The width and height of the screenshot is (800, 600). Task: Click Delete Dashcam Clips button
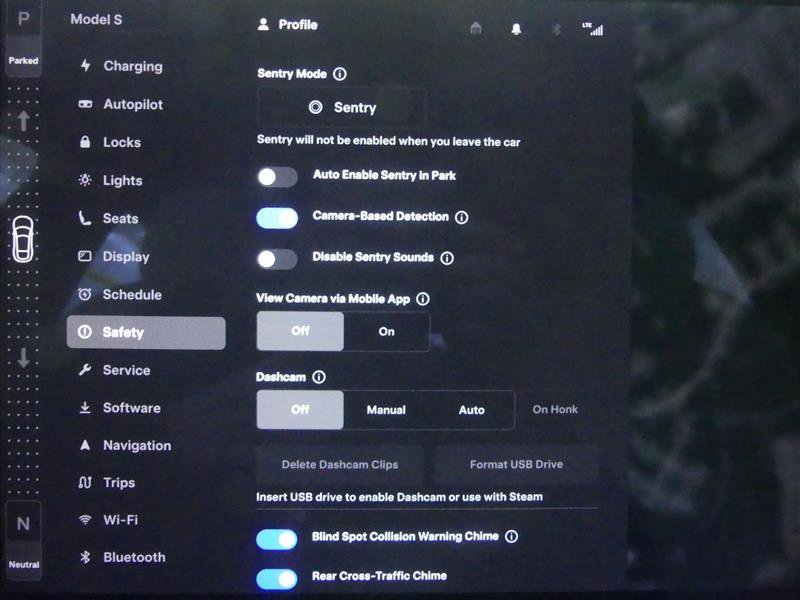click(x=340, y=465)
